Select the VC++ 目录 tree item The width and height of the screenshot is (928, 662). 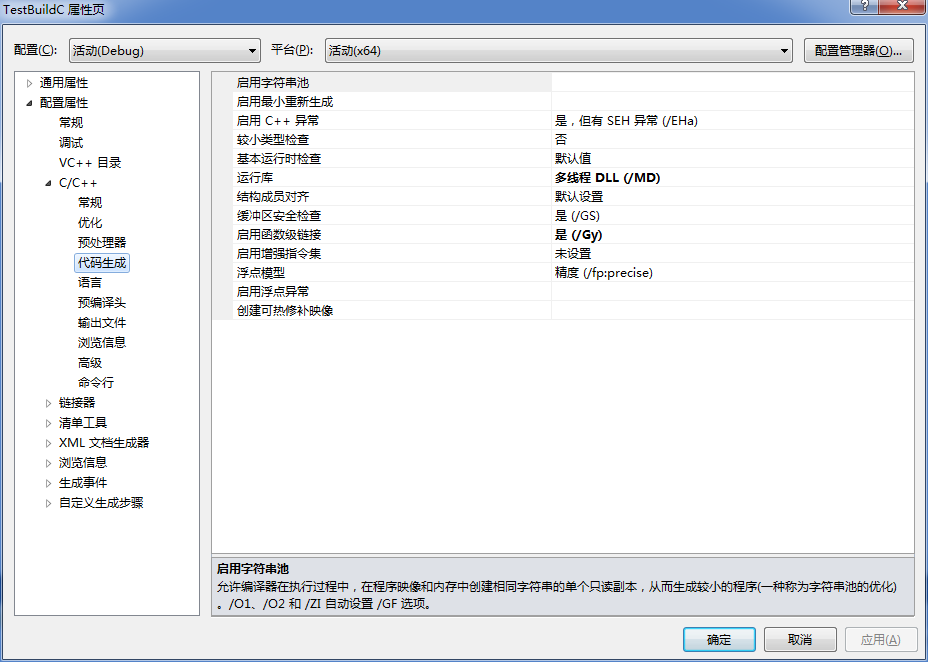tap(90, 163)
